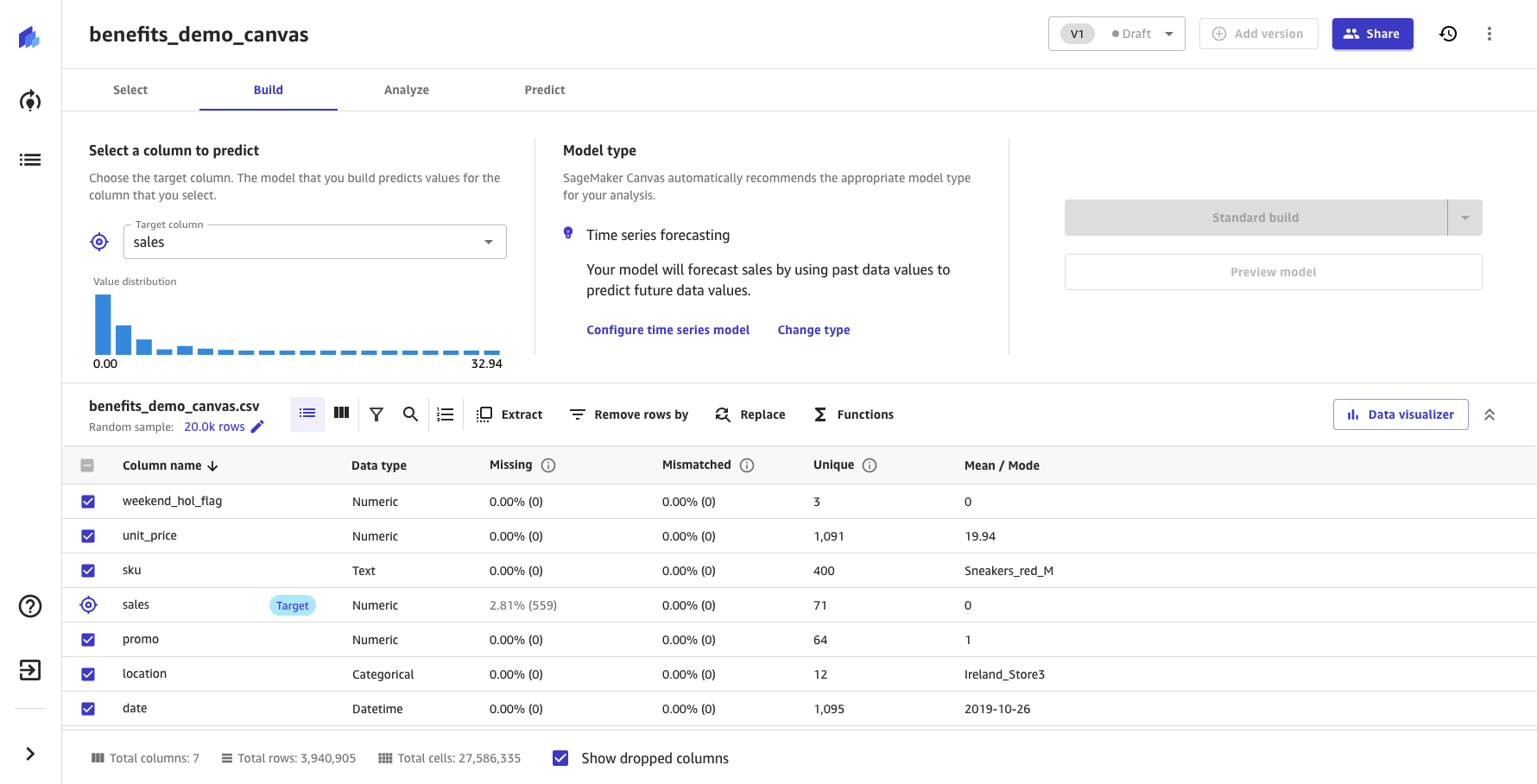This screenshot has width=1537, height=784.
Task: Click the search magnifier icon
Action: point(410,414)
